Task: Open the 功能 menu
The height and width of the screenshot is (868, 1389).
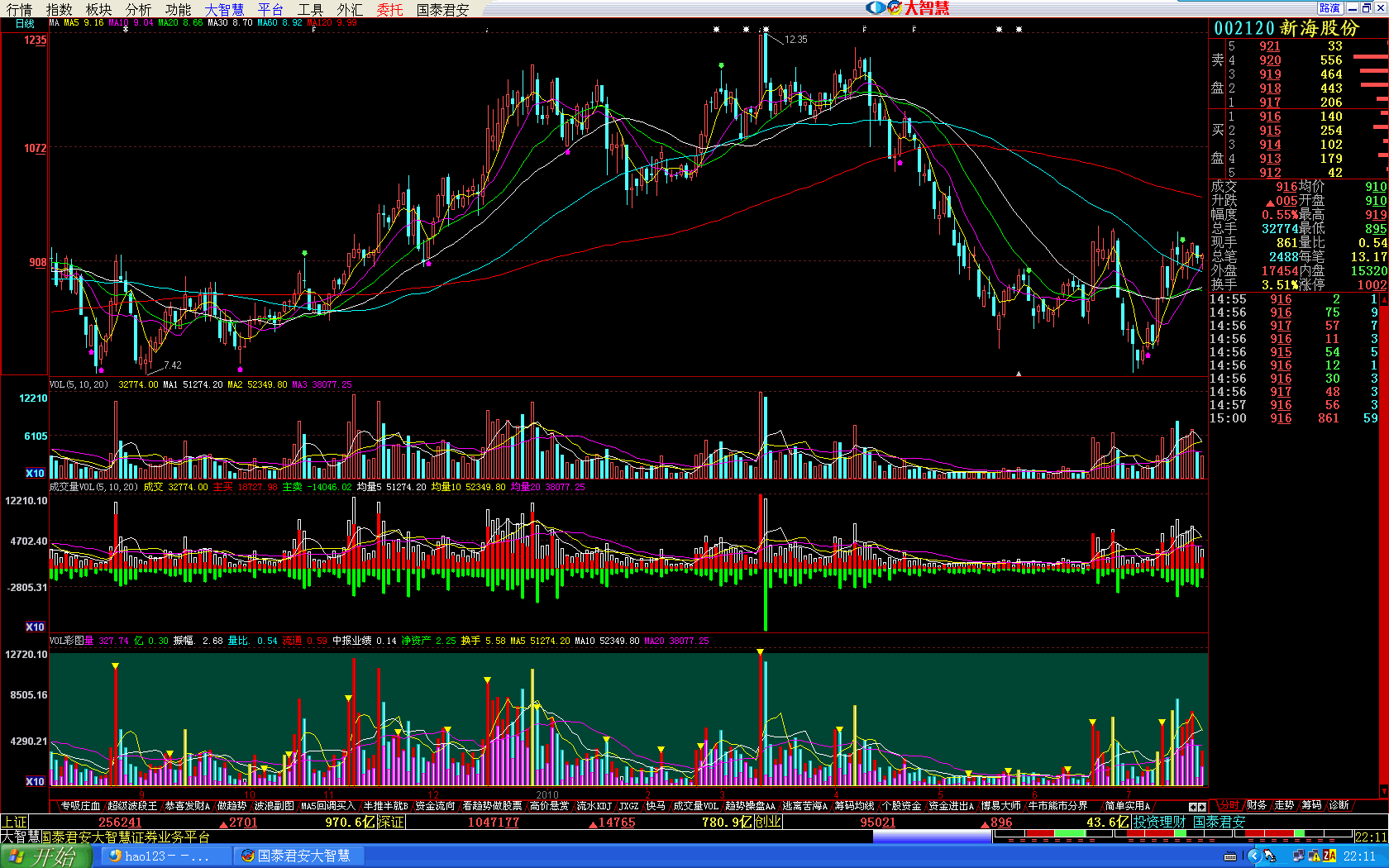Action: [178, 9]
